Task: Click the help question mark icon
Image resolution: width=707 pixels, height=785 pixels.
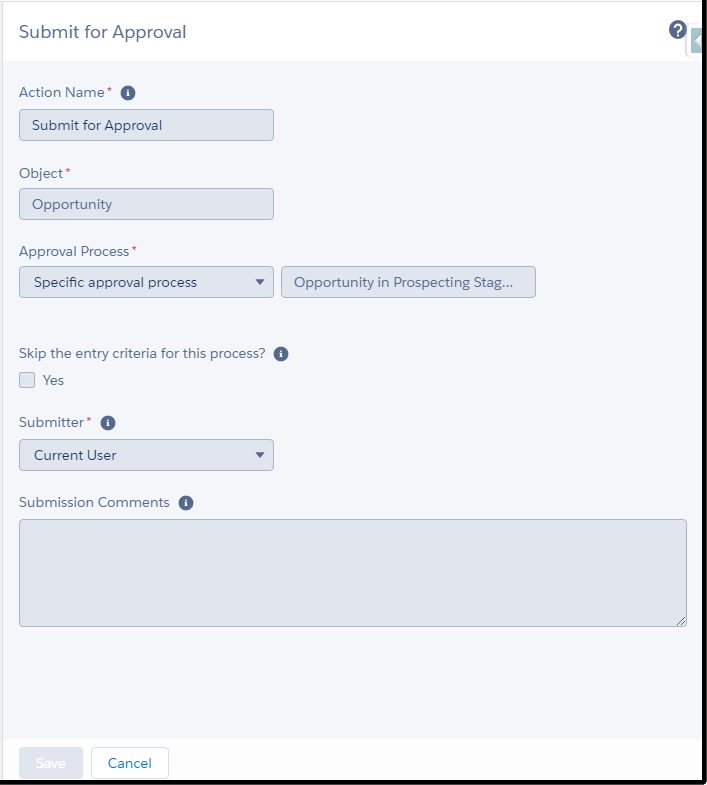Action: click(x=678, y=30)
